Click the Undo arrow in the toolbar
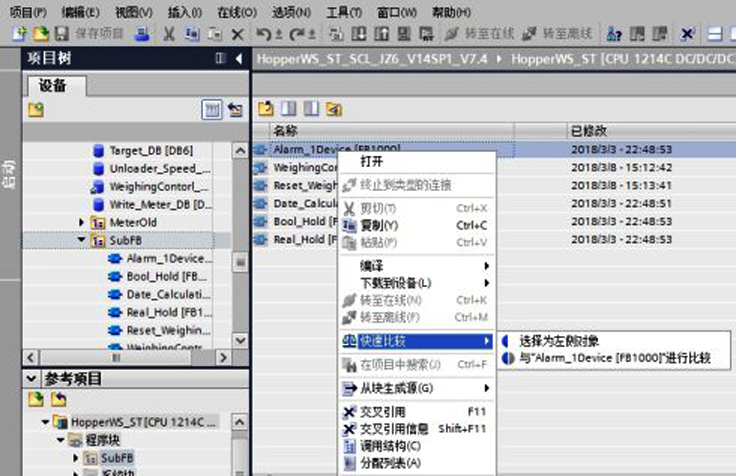 pos(263,33)
